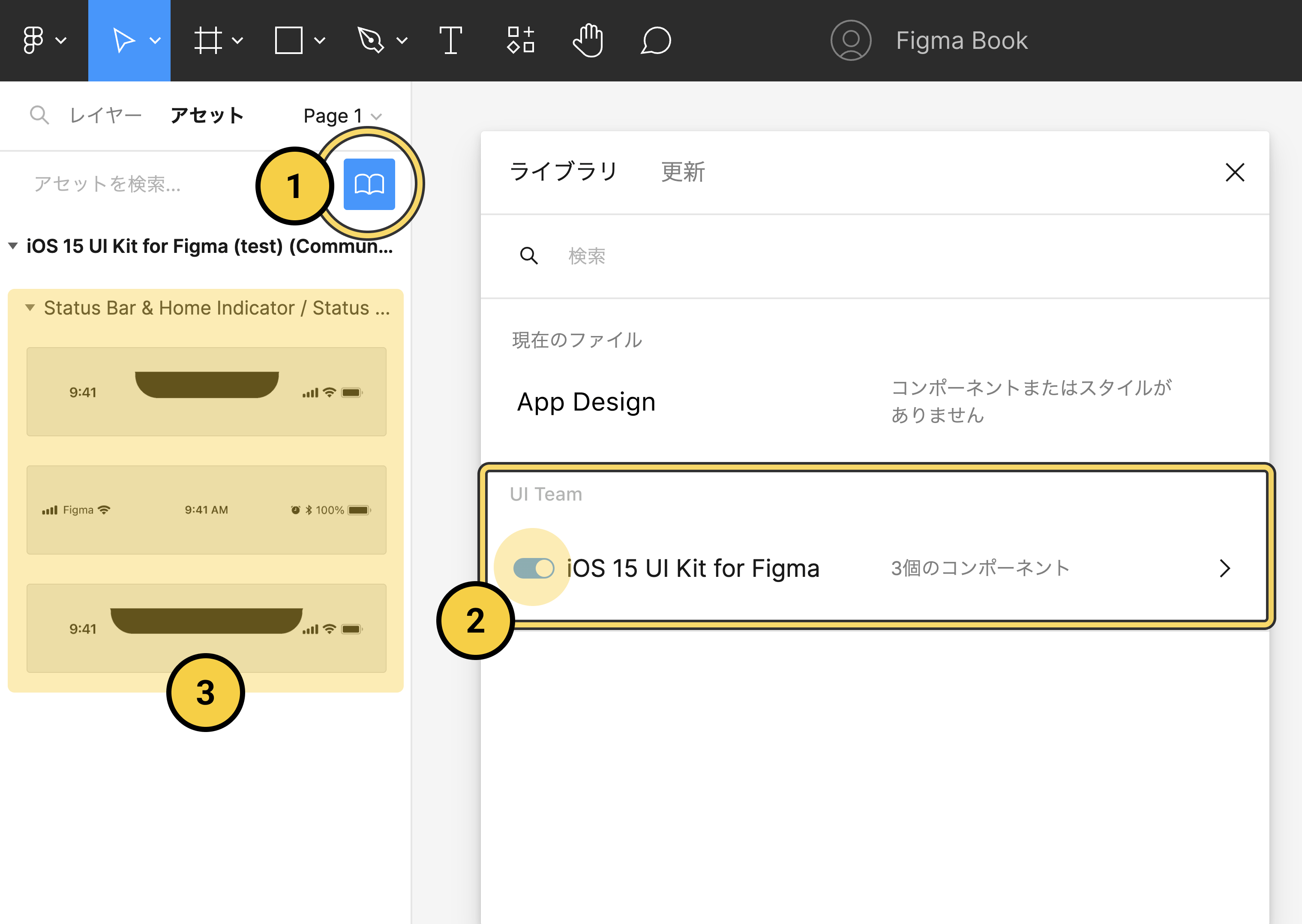Click the UI Team heading

point(546,494)
